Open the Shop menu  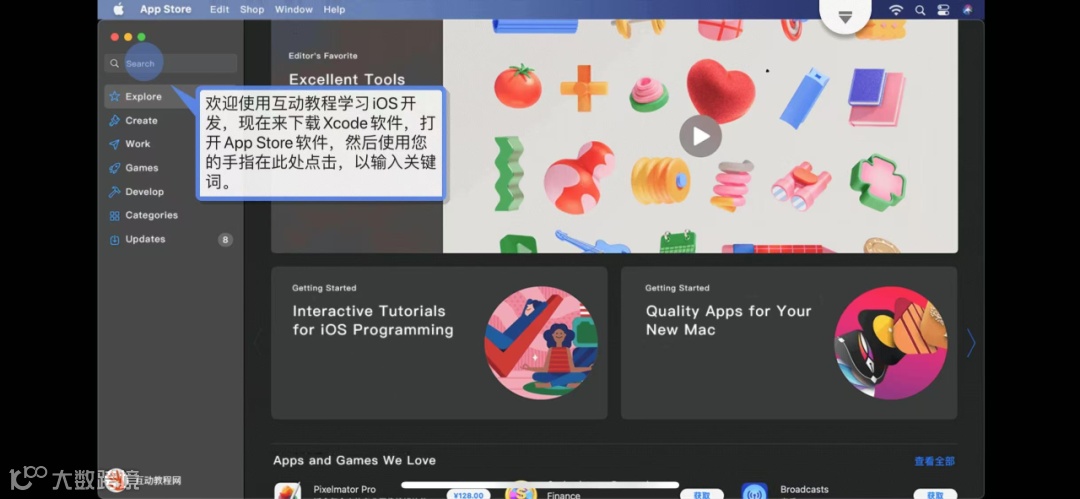pyautogui.click(x=252, y=10)
